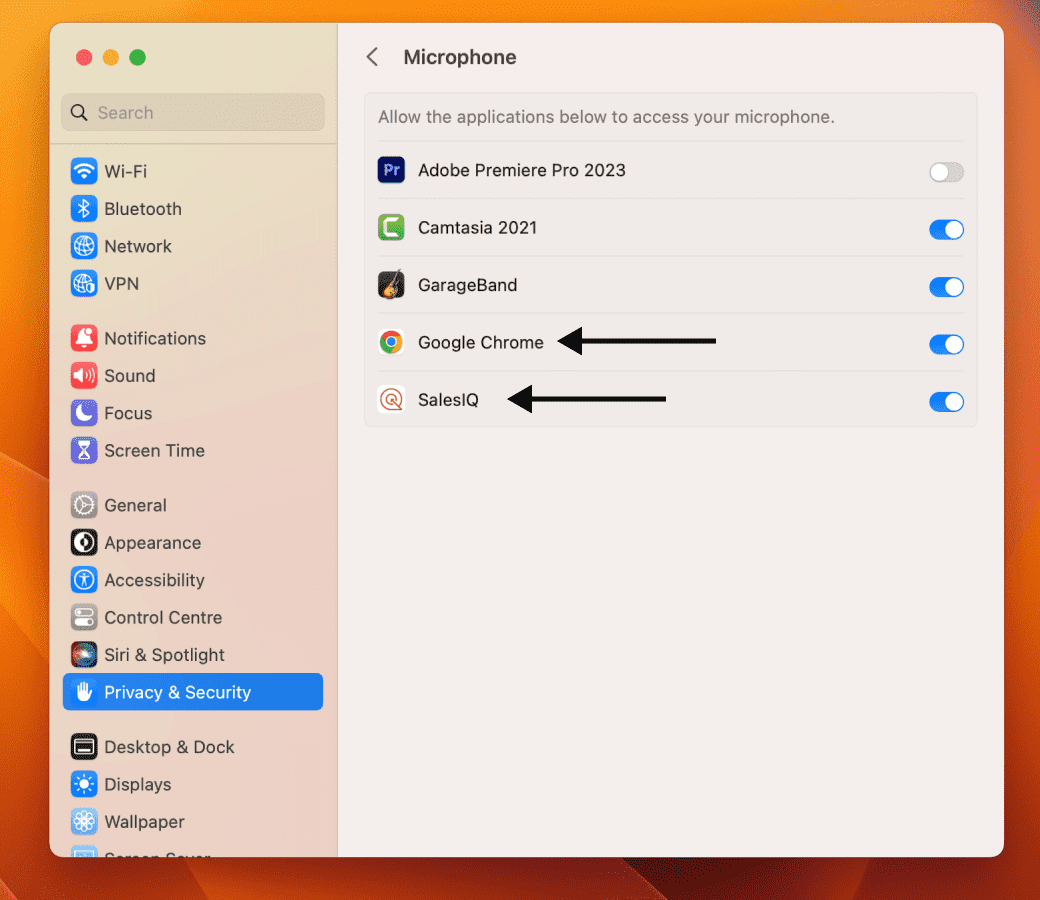
Task: Click the magnifying glass search icon
Action: pyautogui.click(x=79, y=113)
